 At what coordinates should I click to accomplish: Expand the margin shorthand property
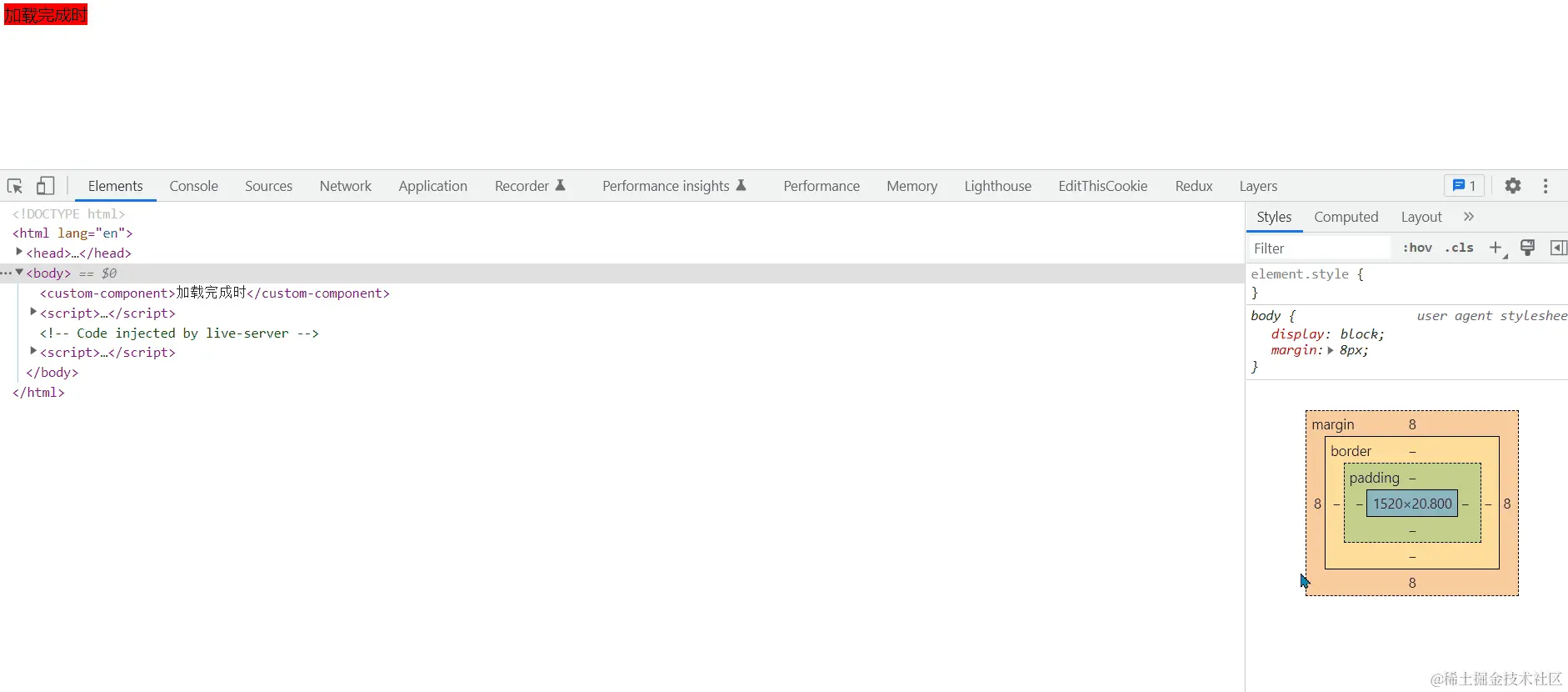pos(1331,350)
